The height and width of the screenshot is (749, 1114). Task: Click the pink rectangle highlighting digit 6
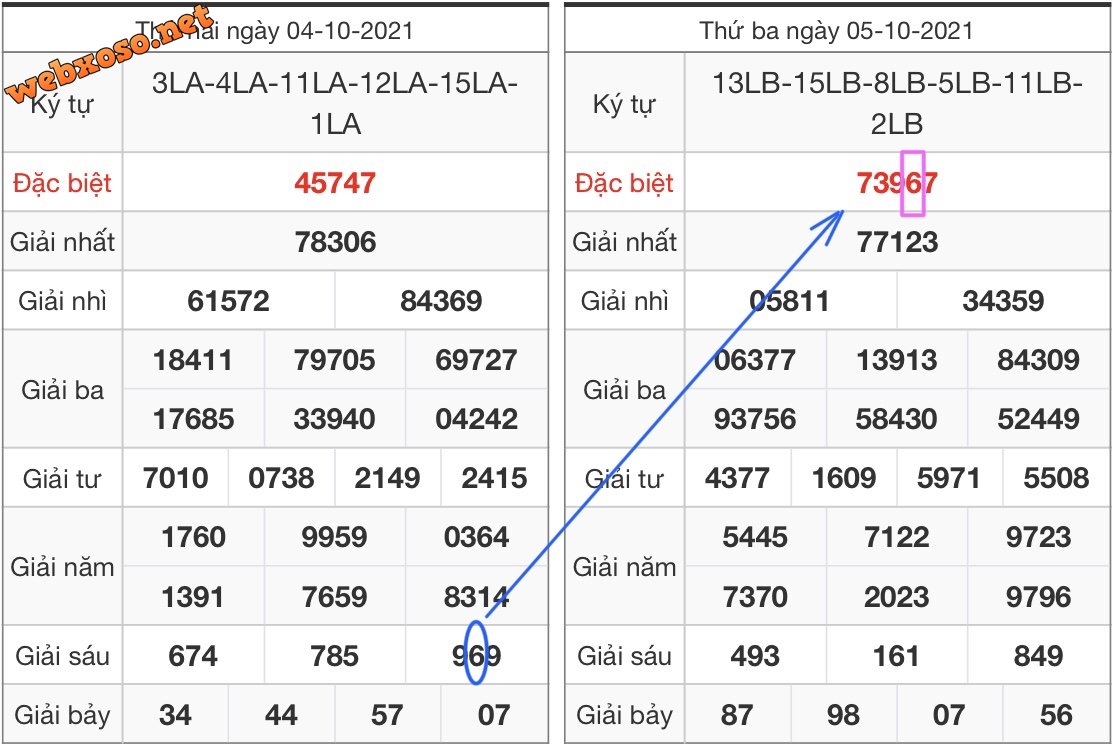[912, 183]
